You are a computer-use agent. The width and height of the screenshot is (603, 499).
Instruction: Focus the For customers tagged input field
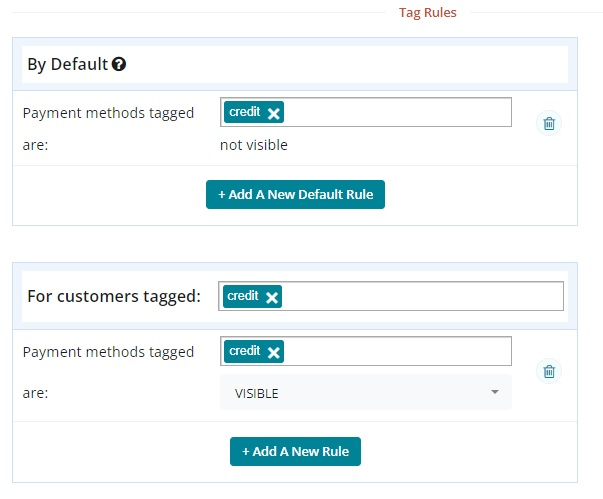click(420, 297)
